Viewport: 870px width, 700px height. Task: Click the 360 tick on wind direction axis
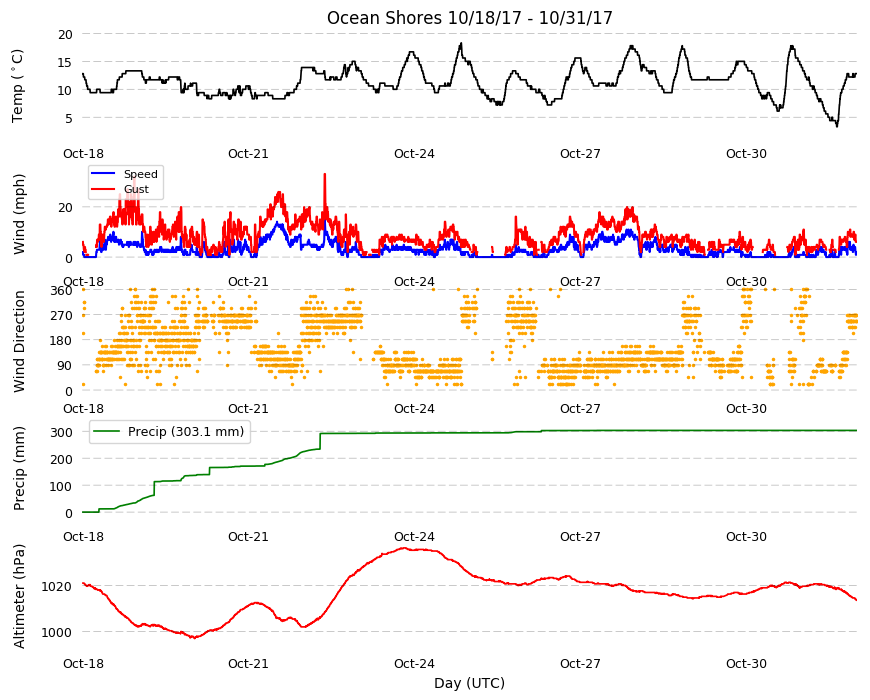point(62,291)
